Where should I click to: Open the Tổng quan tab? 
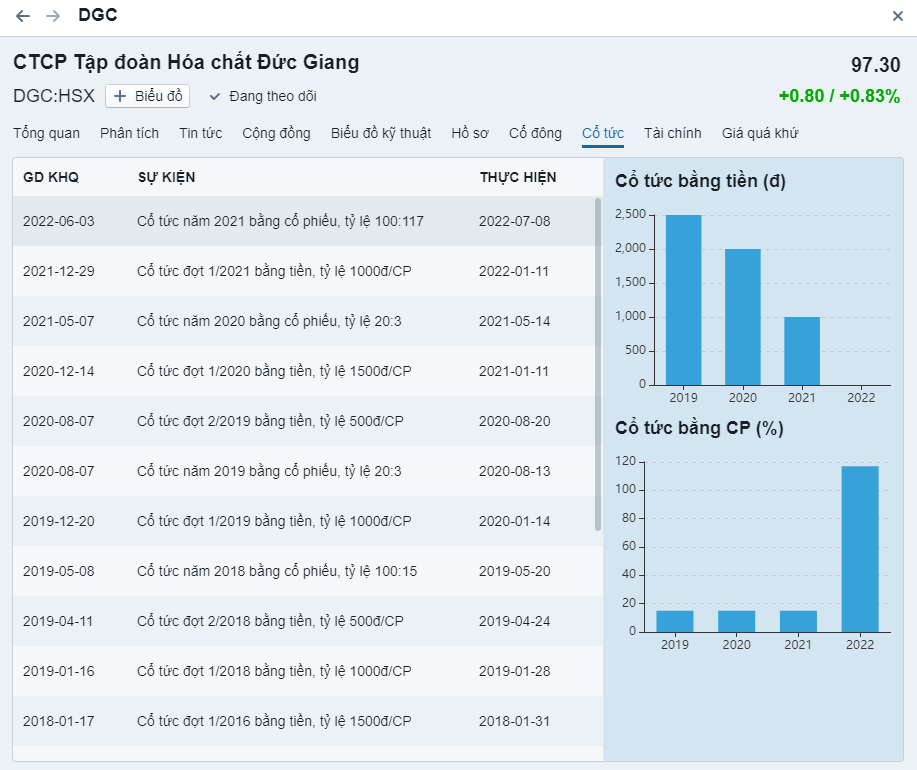46,133
